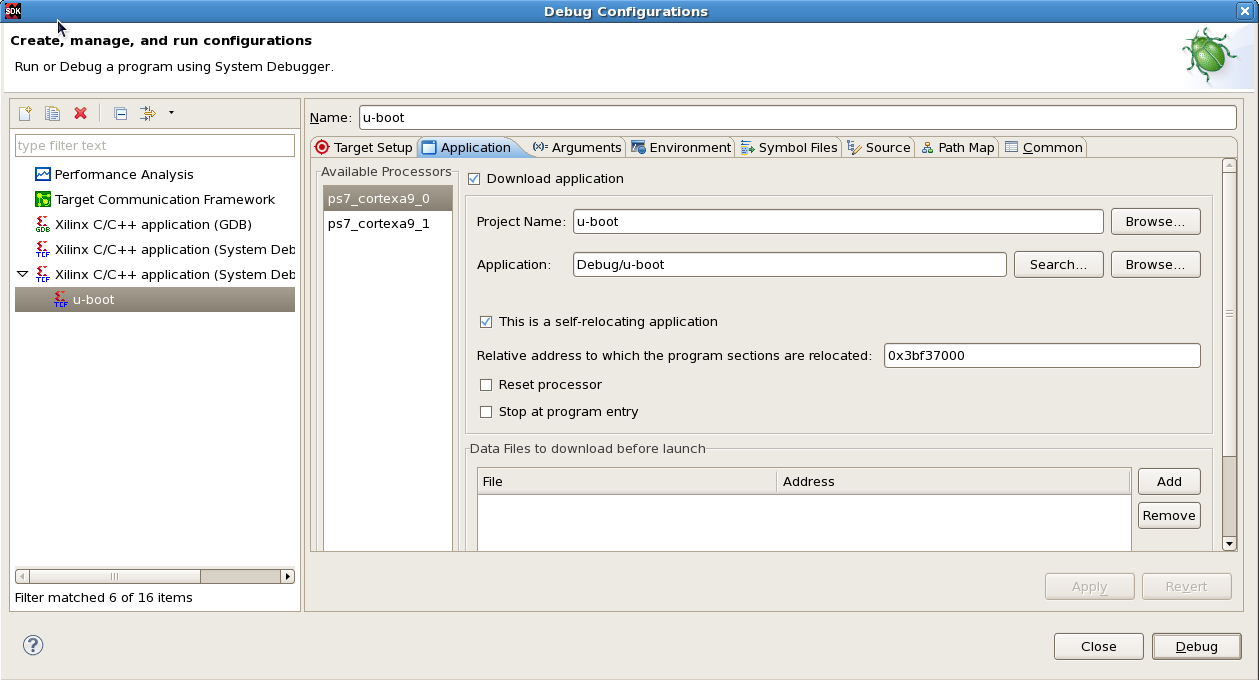Click Browse next to Application Search
Viewport: 1259px width, 680px height.
[x=1155, y=264]
